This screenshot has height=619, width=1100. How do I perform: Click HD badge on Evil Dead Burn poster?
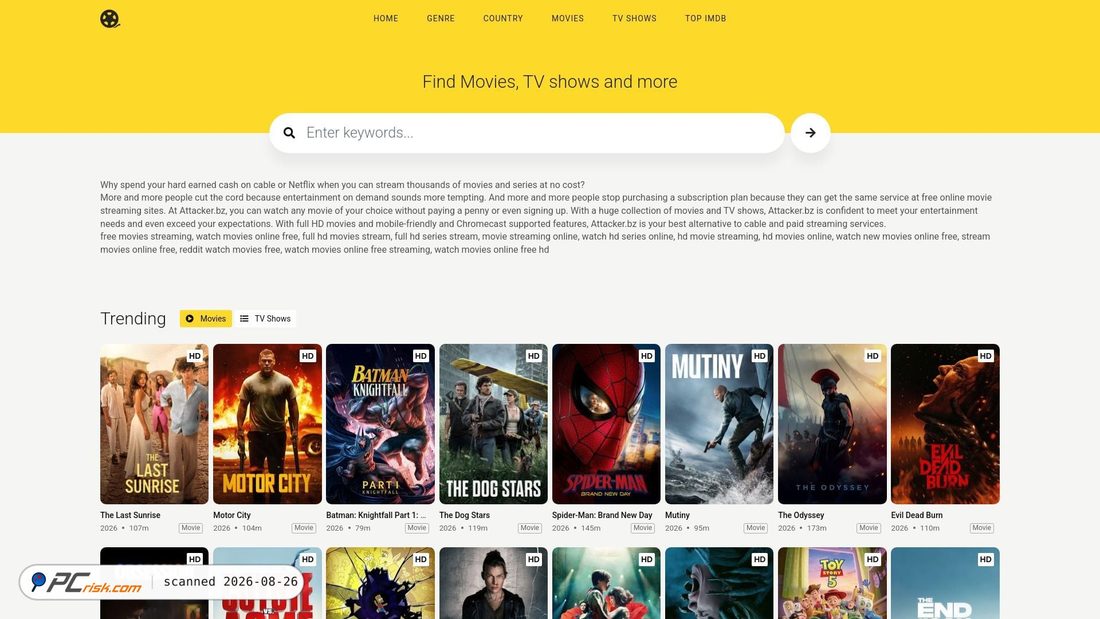(x=985, y=356)
